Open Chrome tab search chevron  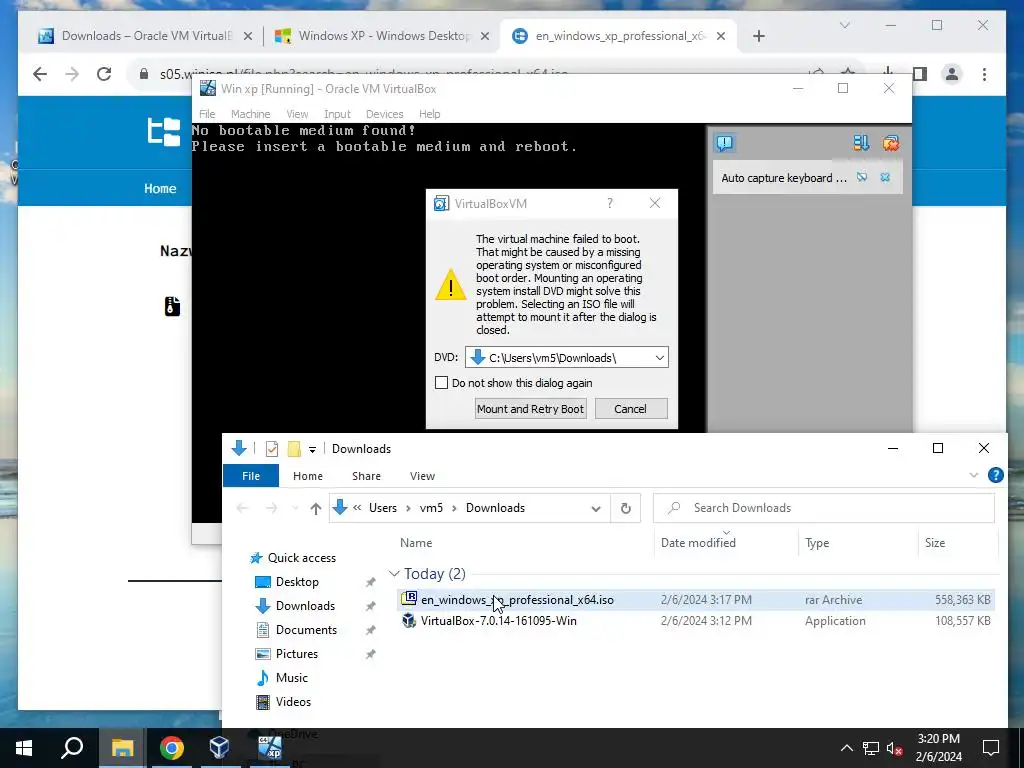[844, 25]
